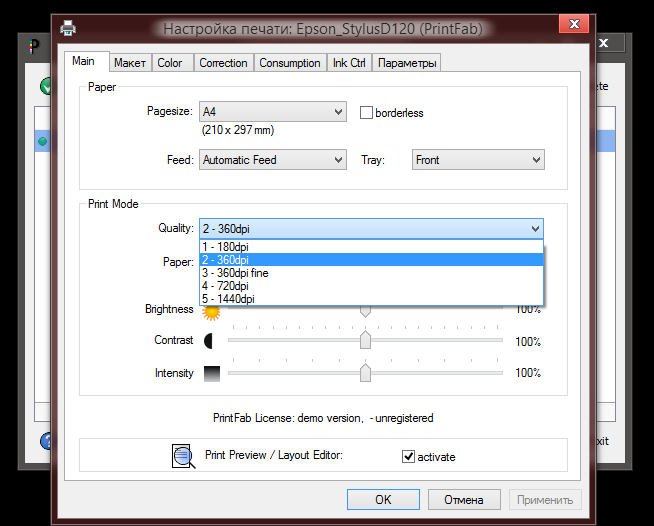Select the 2 - 360dpi quality option

(372, 259)
